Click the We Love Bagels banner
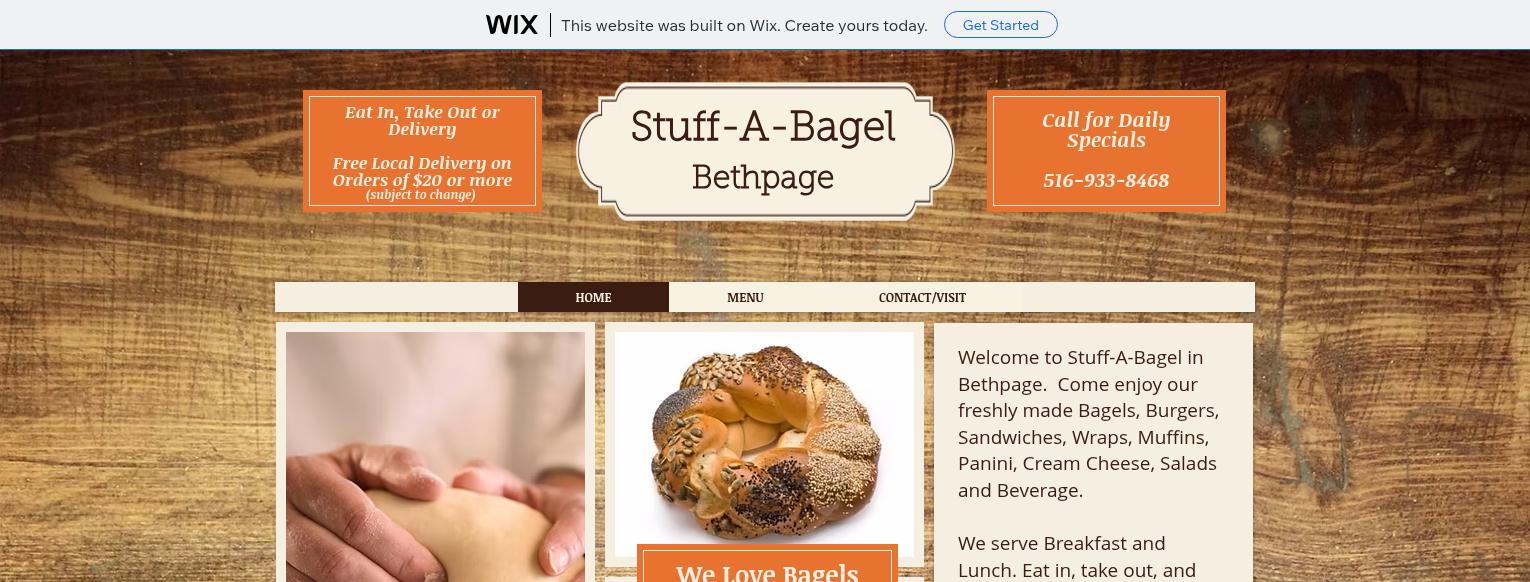The image size is (1530, 582). click(767, 566)
